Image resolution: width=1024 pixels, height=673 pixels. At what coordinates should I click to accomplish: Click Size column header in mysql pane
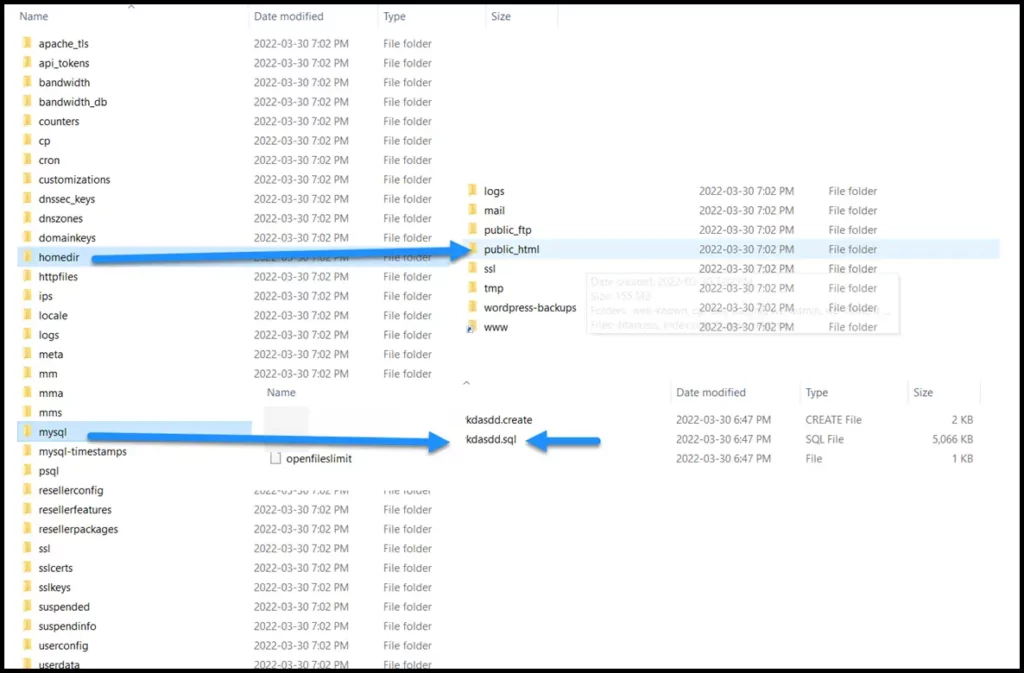[x=922, y=393]
